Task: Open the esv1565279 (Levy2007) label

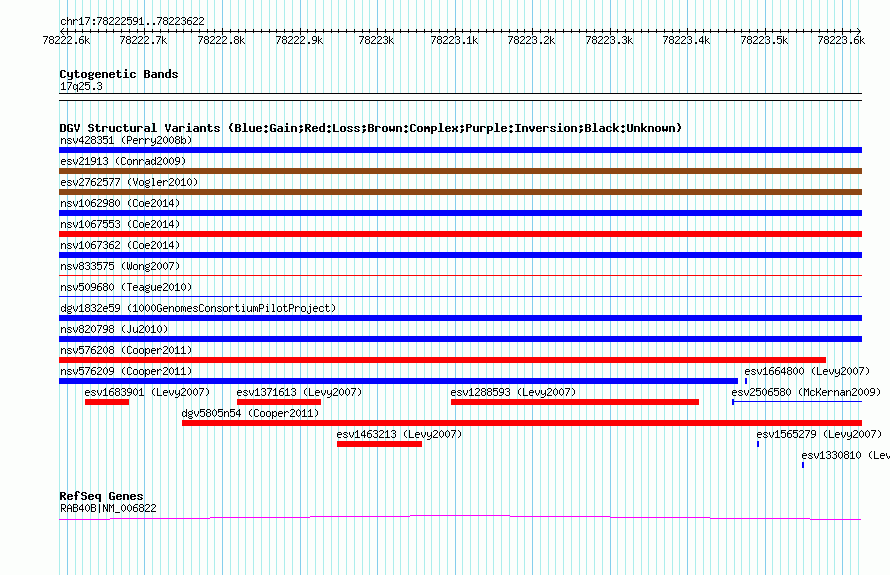Action: (819, 434)
